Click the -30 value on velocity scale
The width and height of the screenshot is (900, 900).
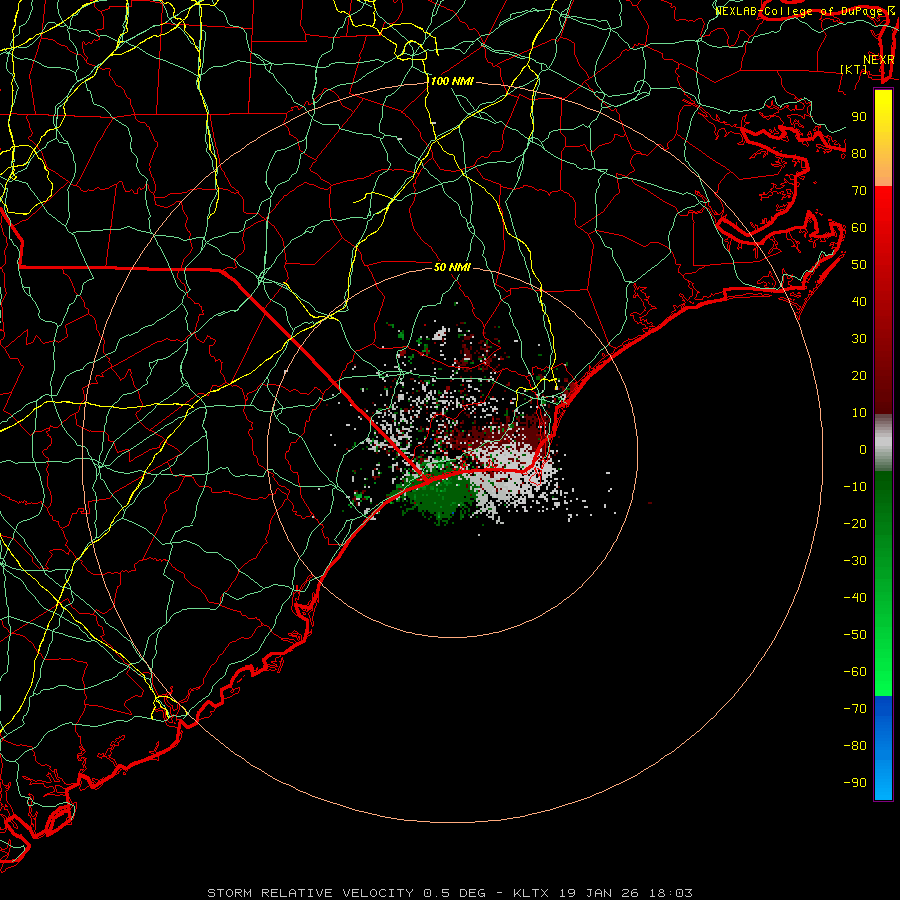click(855, 561)
